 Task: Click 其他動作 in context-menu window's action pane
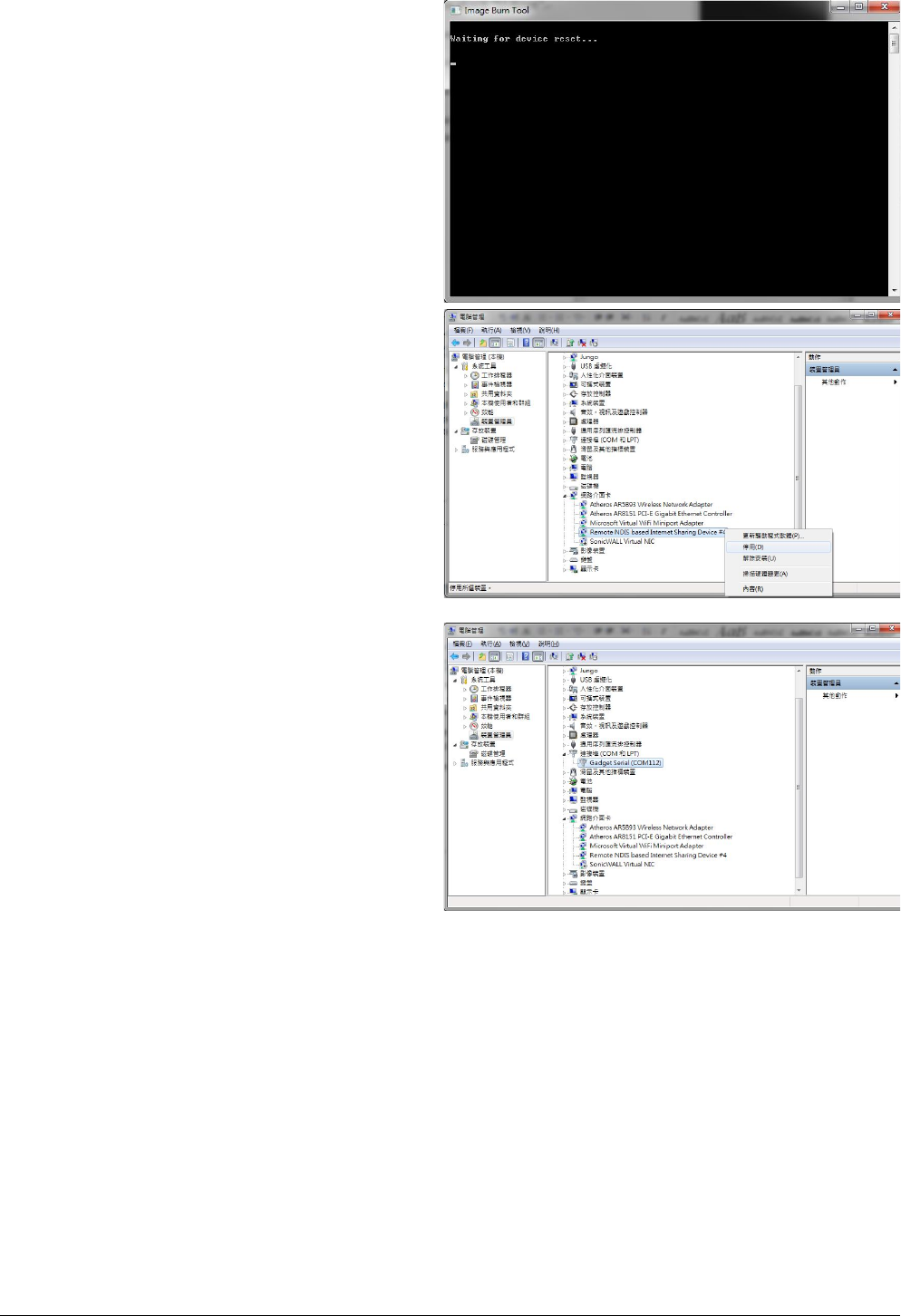[x=834, y=382]
